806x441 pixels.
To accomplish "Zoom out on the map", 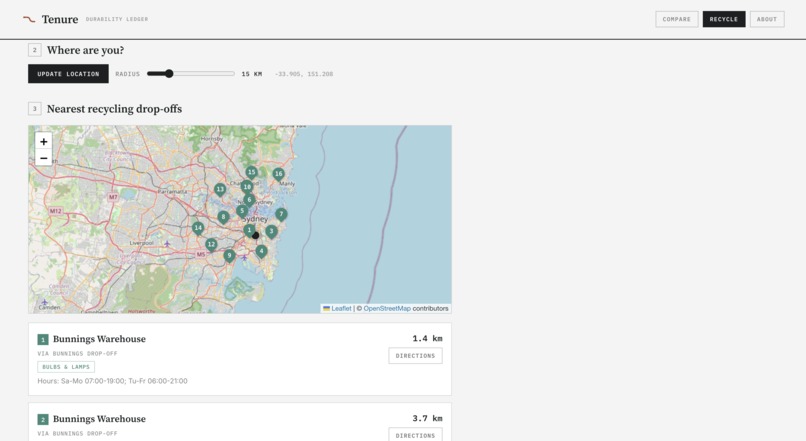I will 44,158.
